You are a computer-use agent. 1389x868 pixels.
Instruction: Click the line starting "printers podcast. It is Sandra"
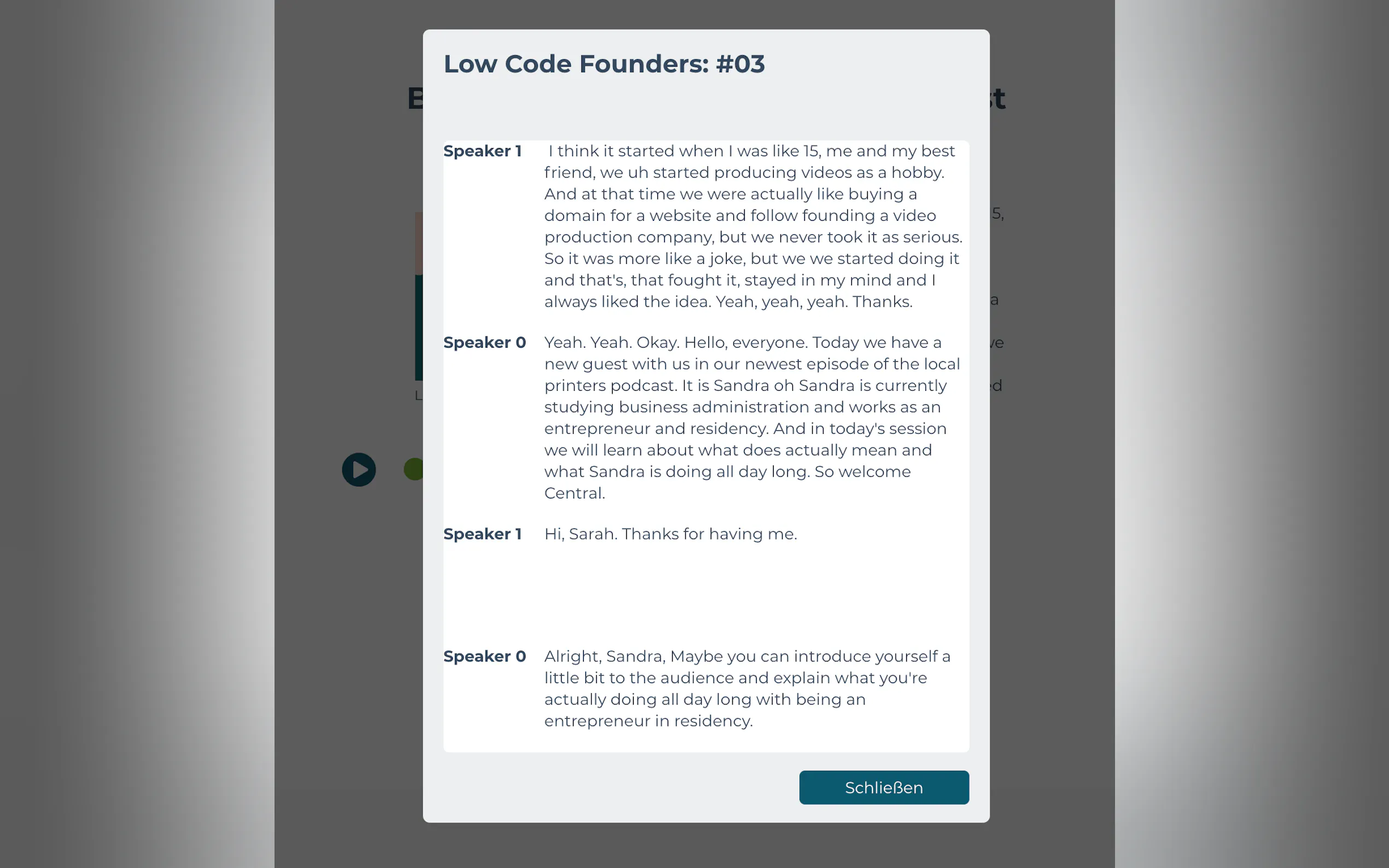745,386
